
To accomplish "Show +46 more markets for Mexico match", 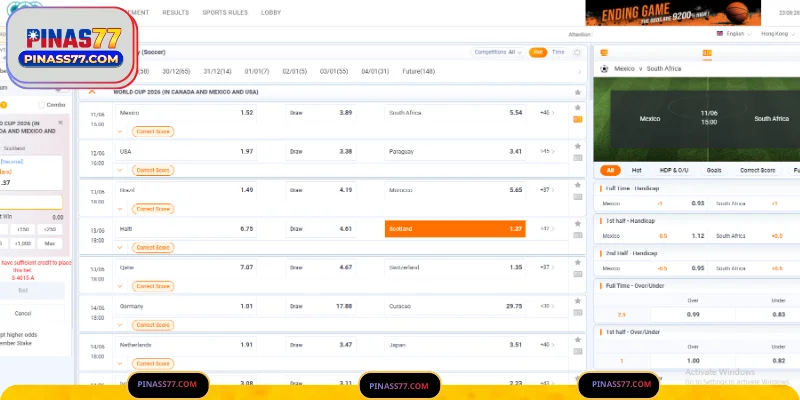I will pyautogui.click(x=547, y=113).
